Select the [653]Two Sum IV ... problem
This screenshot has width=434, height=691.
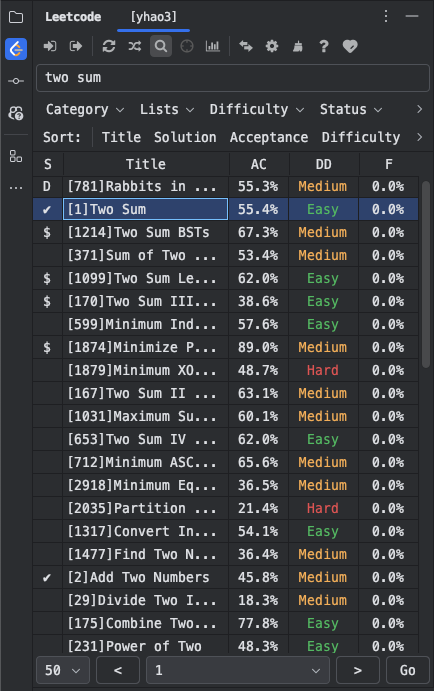point(145,439)
